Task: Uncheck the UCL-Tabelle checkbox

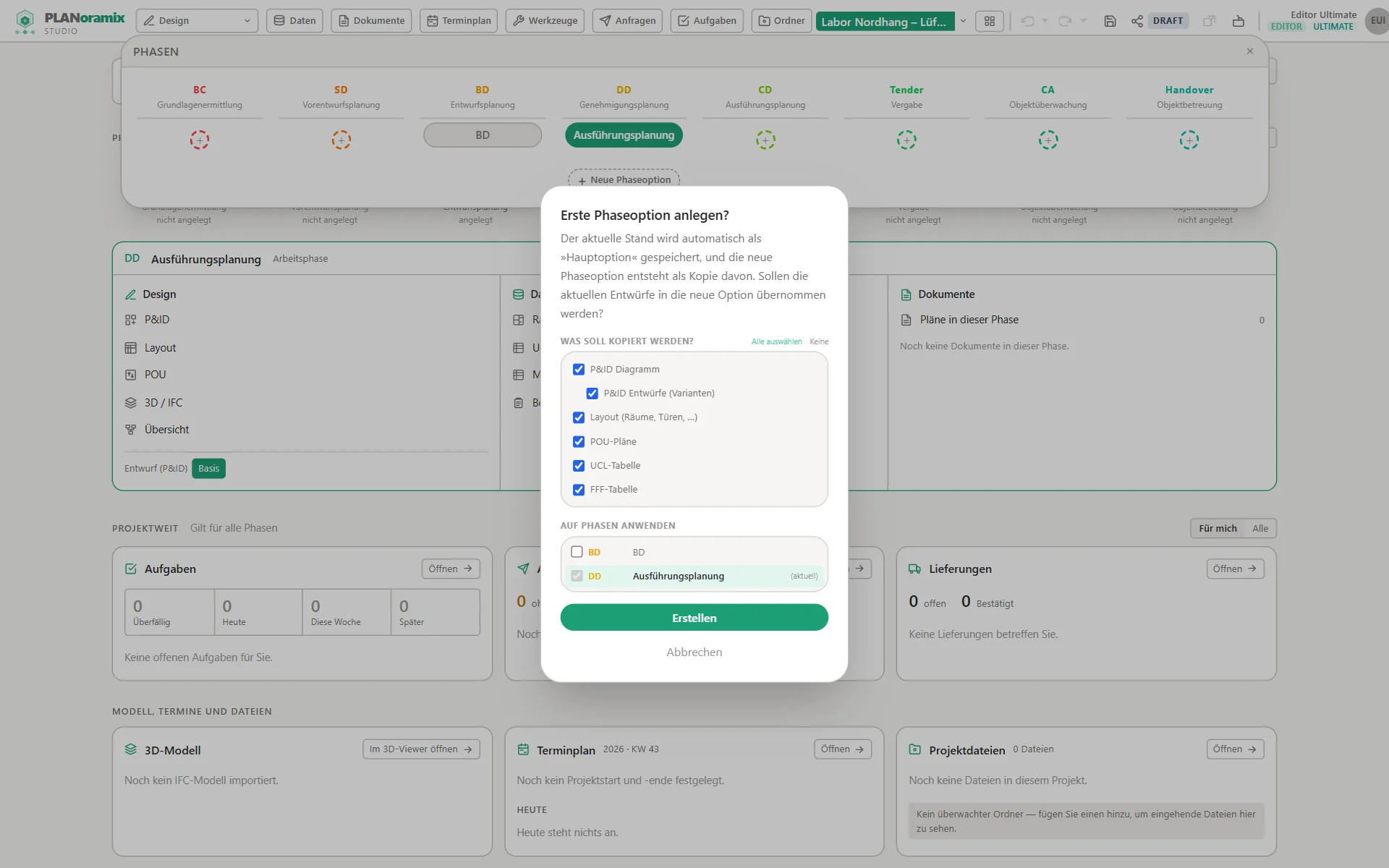Action: [579, 466]
